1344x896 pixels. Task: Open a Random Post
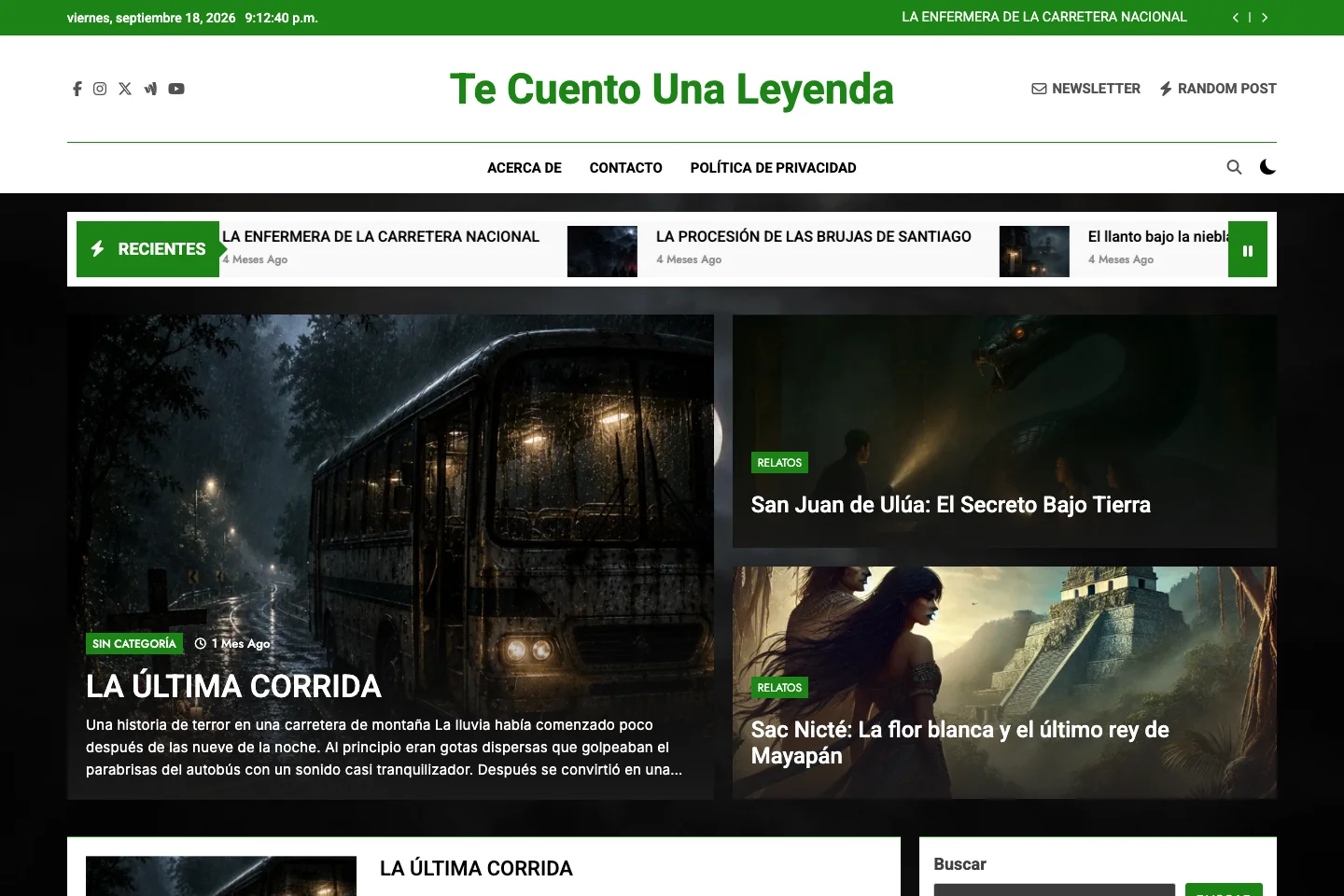(x=1218, y=89)
